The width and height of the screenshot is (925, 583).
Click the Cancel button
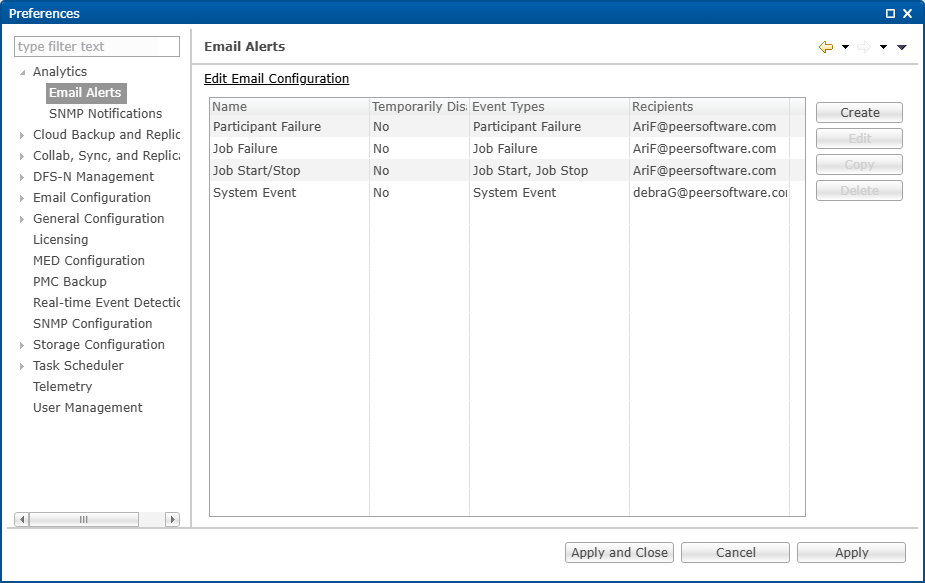[736, 552]
